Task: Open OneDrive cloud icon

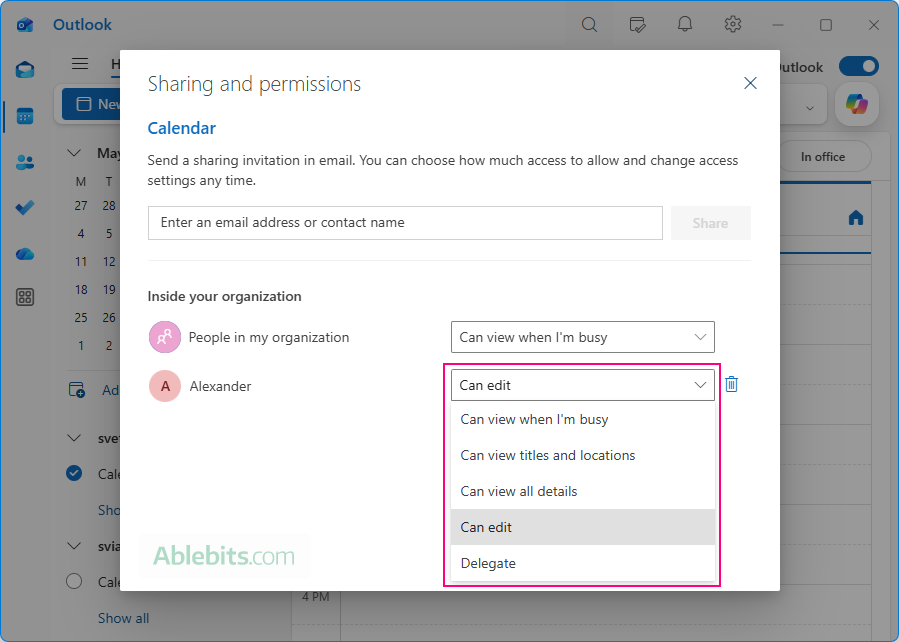Action: point(25,253)
